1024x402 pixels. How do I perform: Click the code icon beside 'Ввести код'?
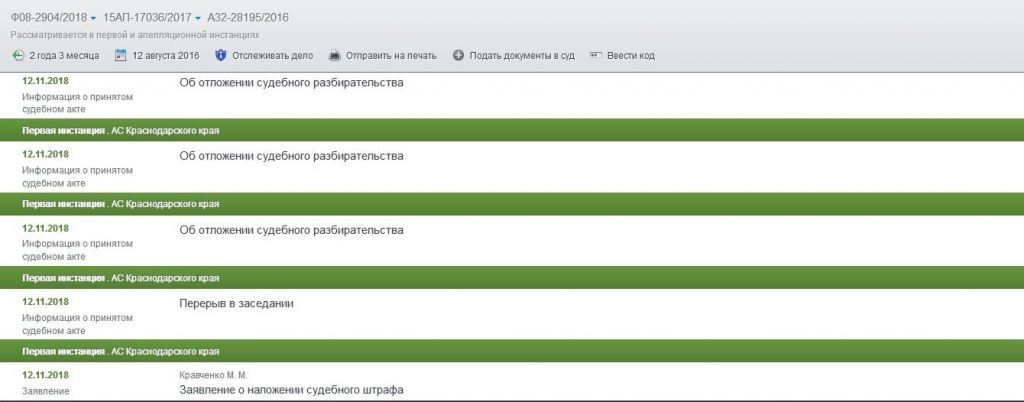tap(595, 55)
